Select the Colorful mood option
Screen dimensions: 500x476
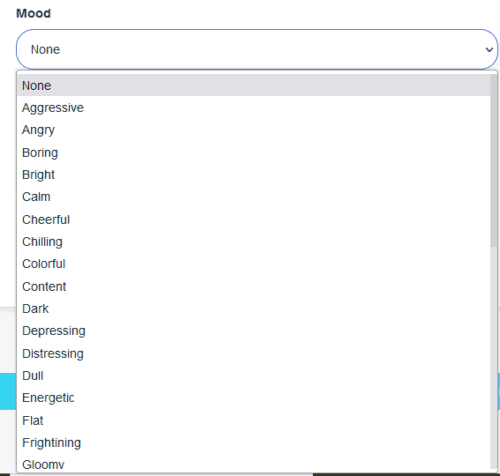[253, 264]
